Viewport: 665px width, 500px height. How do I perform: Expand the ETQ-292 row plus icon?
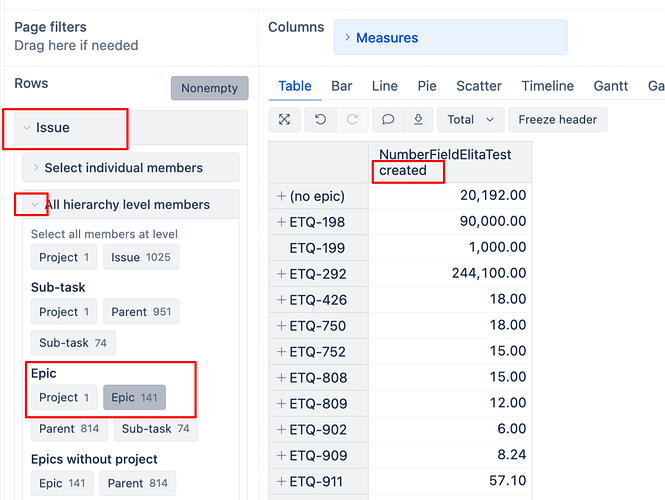coord(281,273)
